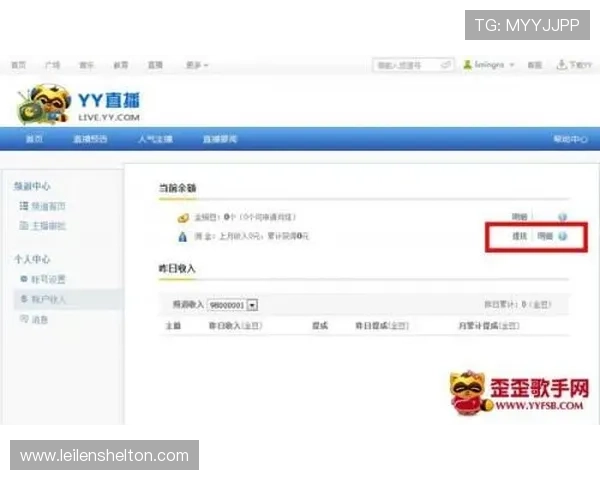Click the gear icon for 账号设置
Image resolution: width=600 pixels, height=480 pixels.
pyautogui.click(x=24, y=279)
